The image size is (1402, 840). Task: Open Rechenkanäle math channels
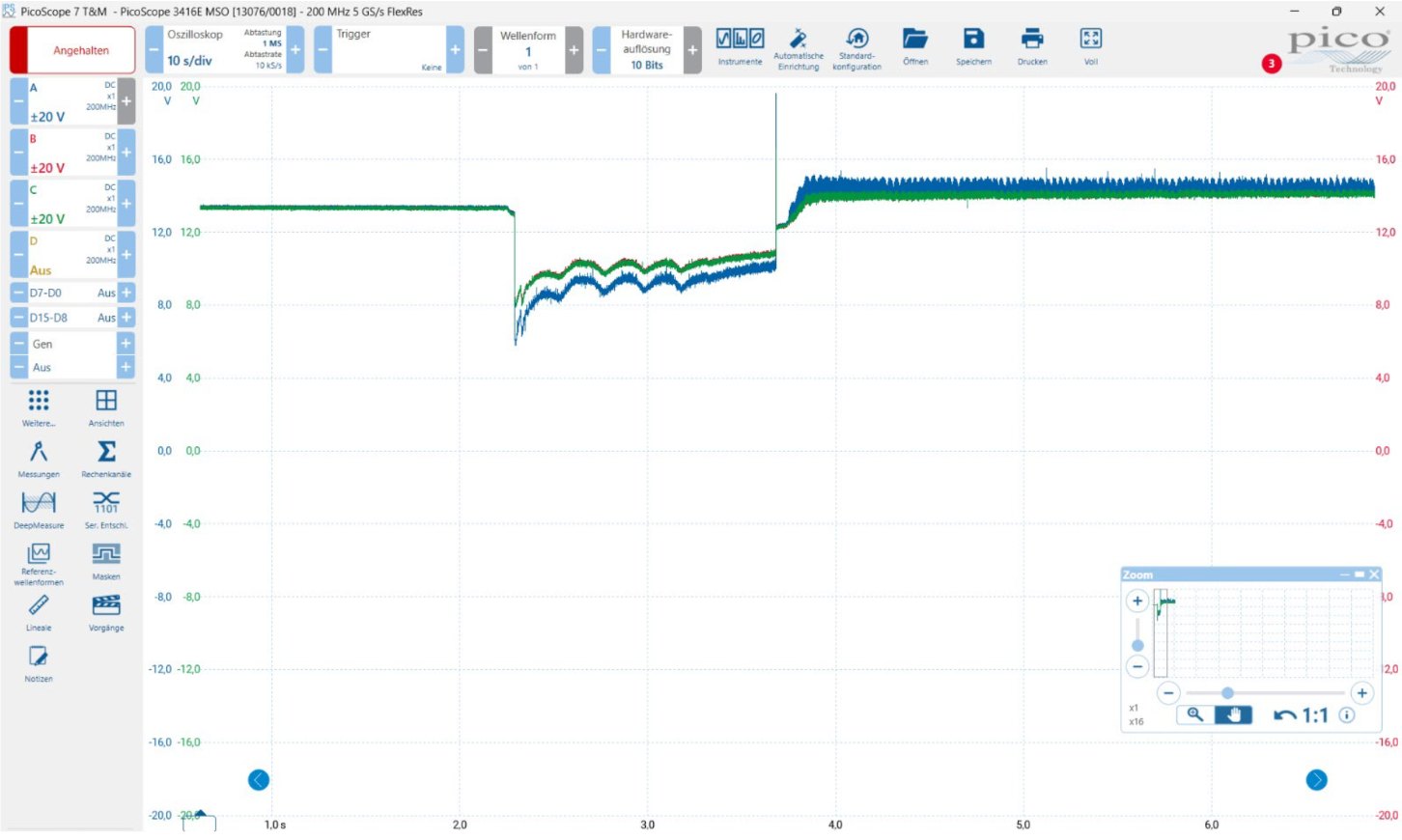tap(106, 459)
